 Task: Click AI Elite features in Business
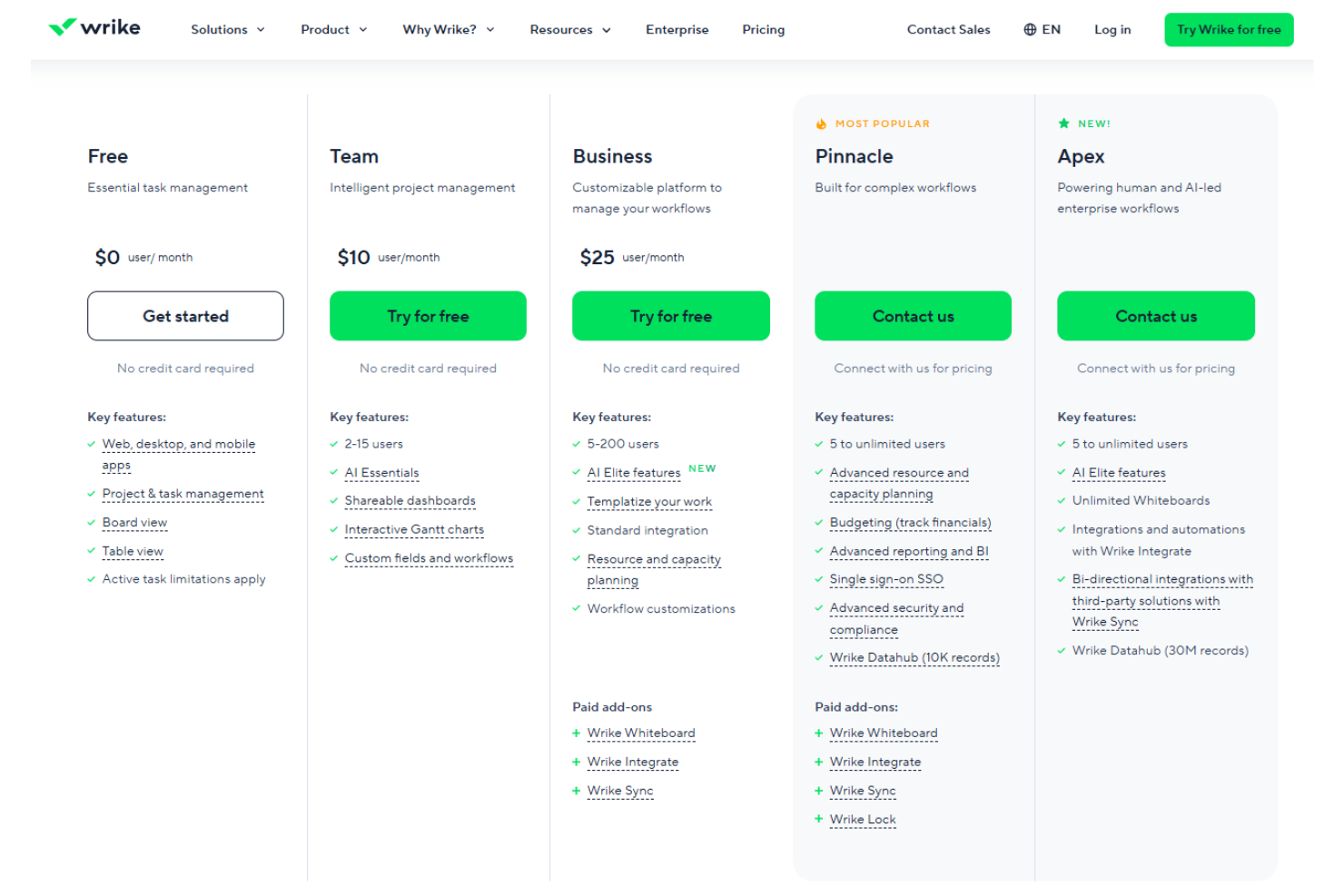tap(633, 473)
